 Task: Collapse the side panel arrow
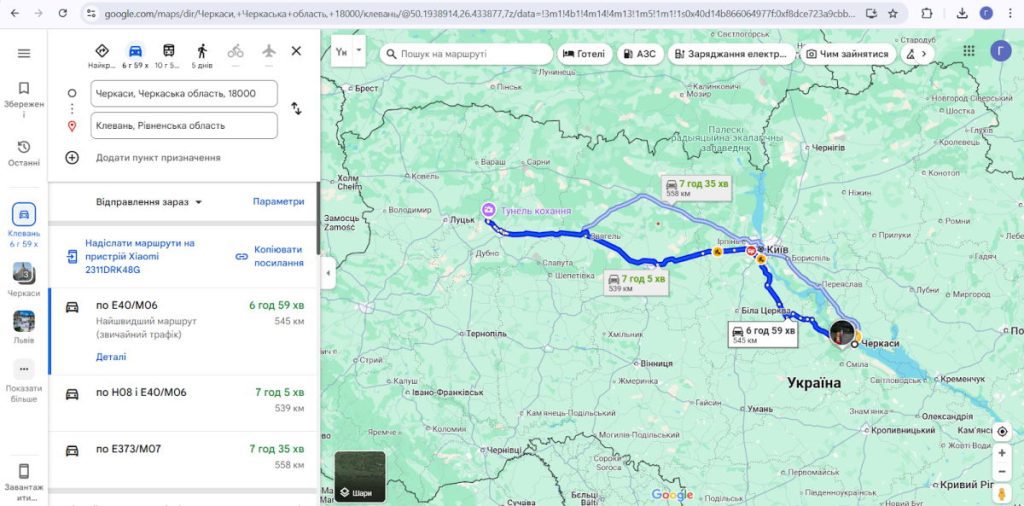pyautogui.click(x=328, y=274)
